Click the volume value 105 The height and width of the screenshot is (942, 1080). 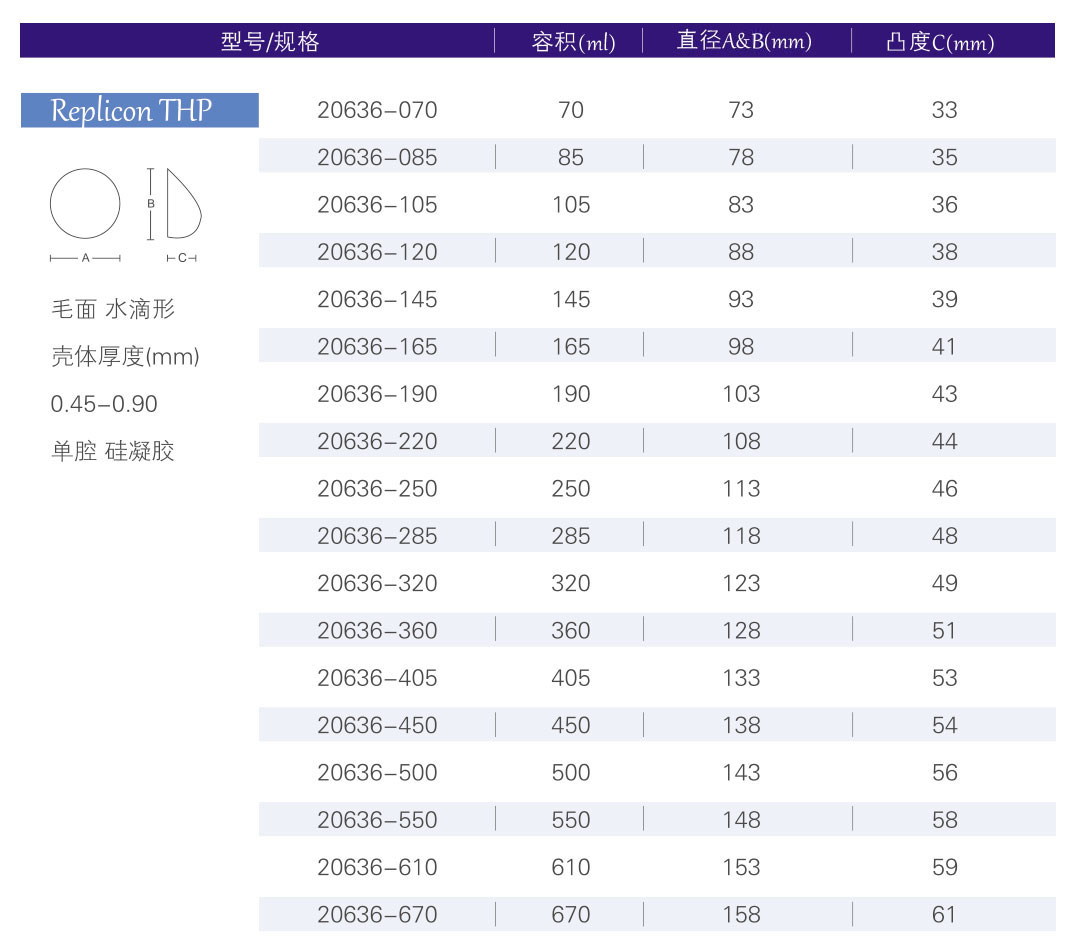[571, 205]
